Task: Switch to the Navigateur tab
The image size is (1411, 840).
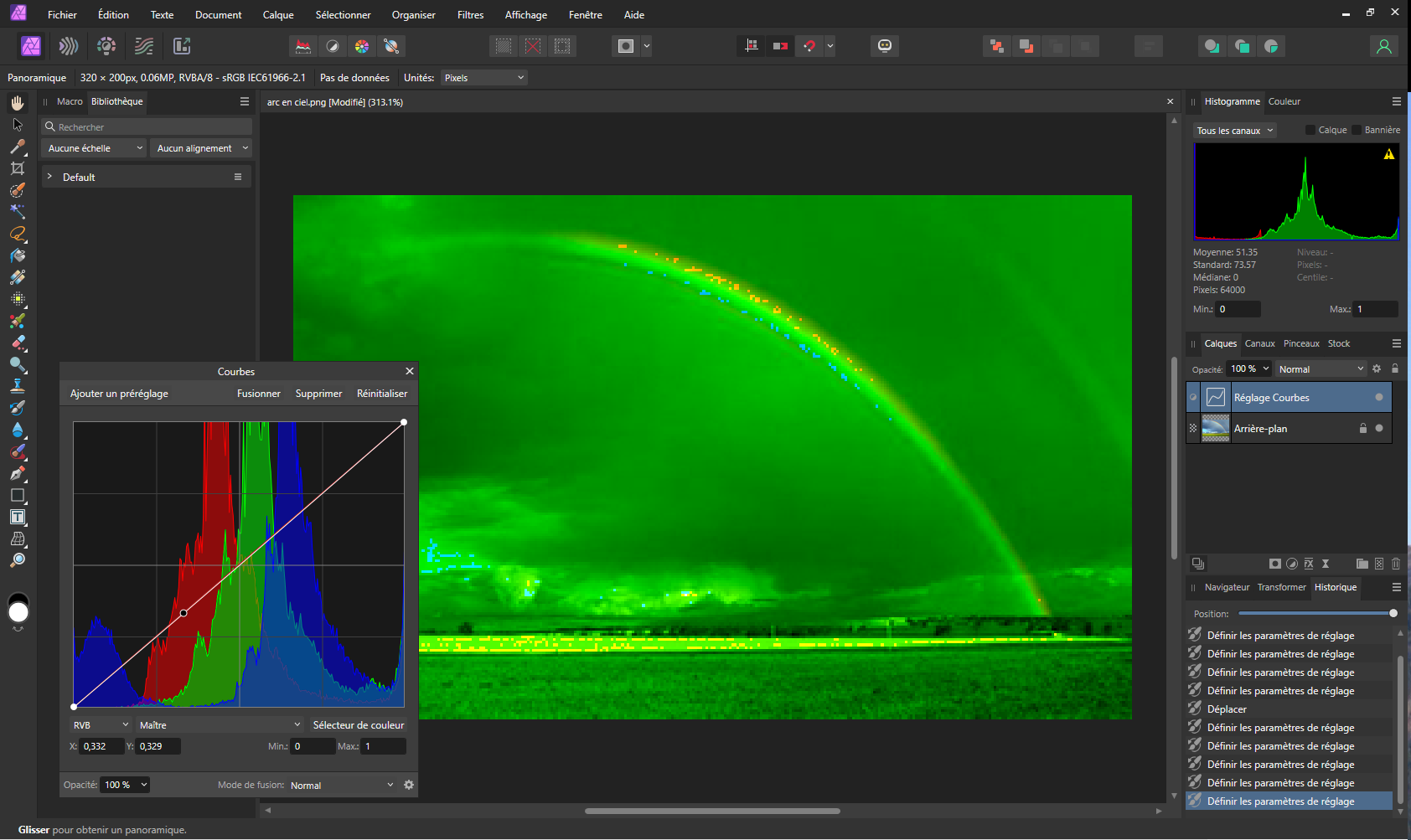Action: click(1227, 587)
